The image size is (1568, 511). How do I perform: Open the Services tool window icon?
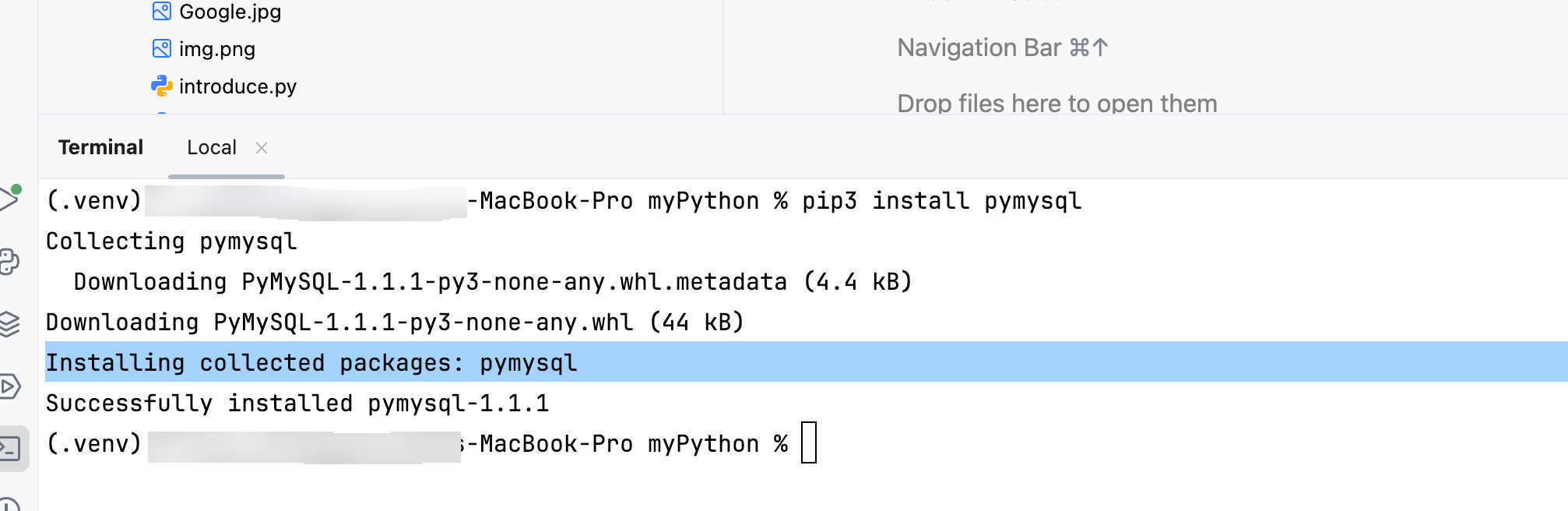pyautogui.click(x=9, y=386)
